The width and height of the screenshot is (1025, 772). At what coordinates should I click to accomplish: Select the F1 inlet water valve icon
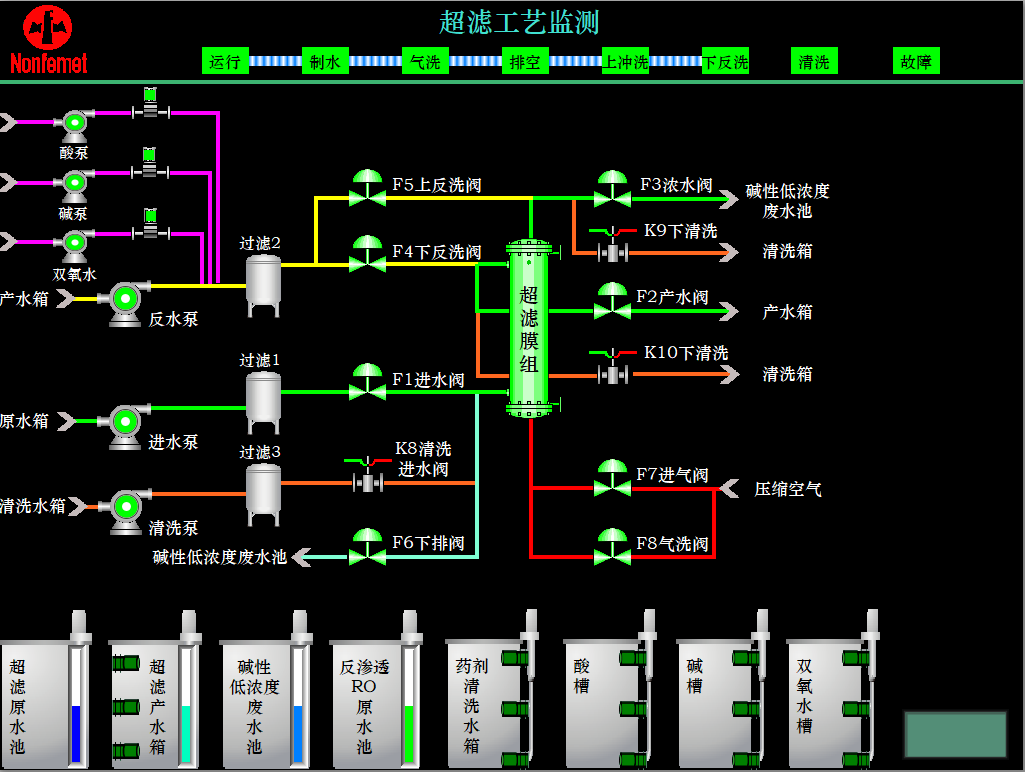coord(368,382)
